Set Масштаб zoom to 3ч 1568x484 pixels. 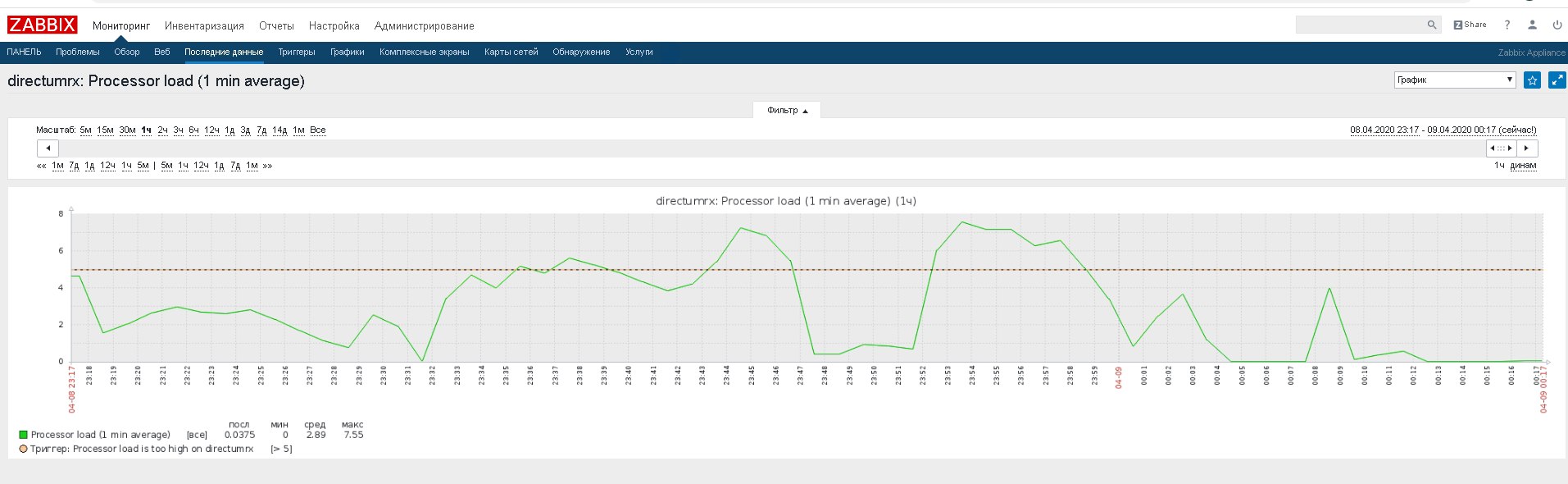179,130
